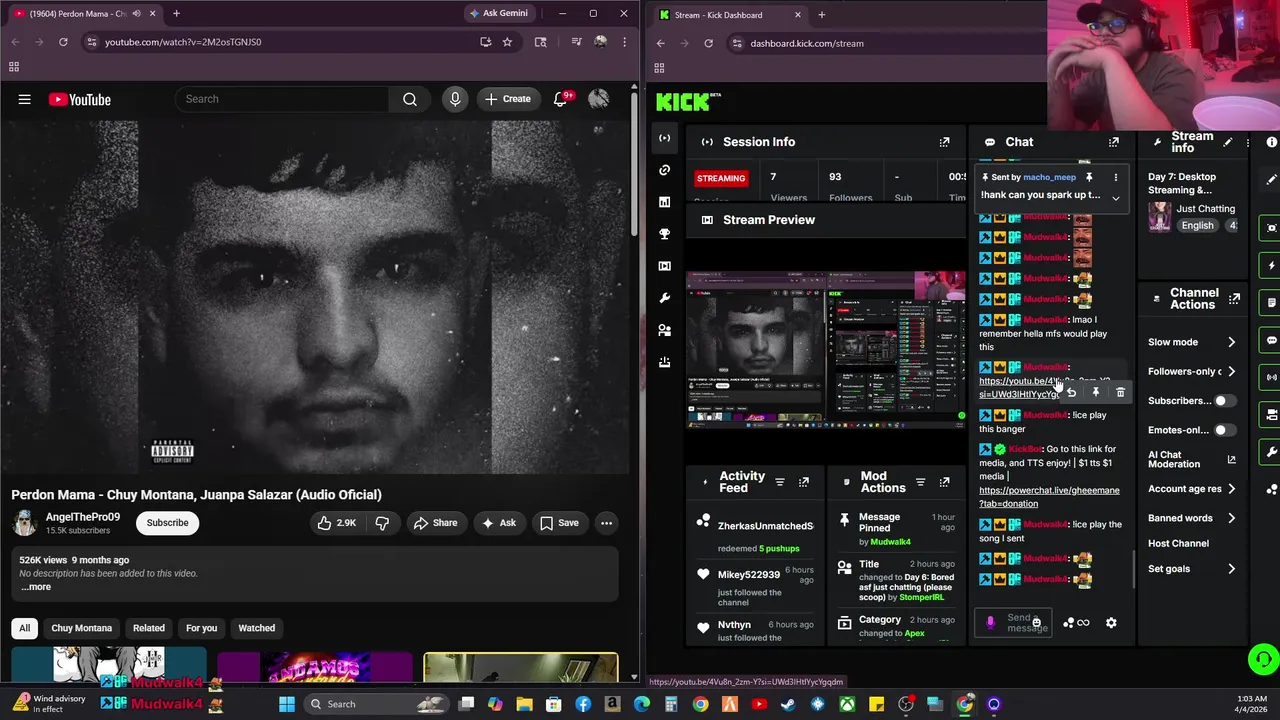Image resolution: width=1280 pixels, height=720 pixels.
Task: Click Host Channel action
Action: [x=1178, y=543]
